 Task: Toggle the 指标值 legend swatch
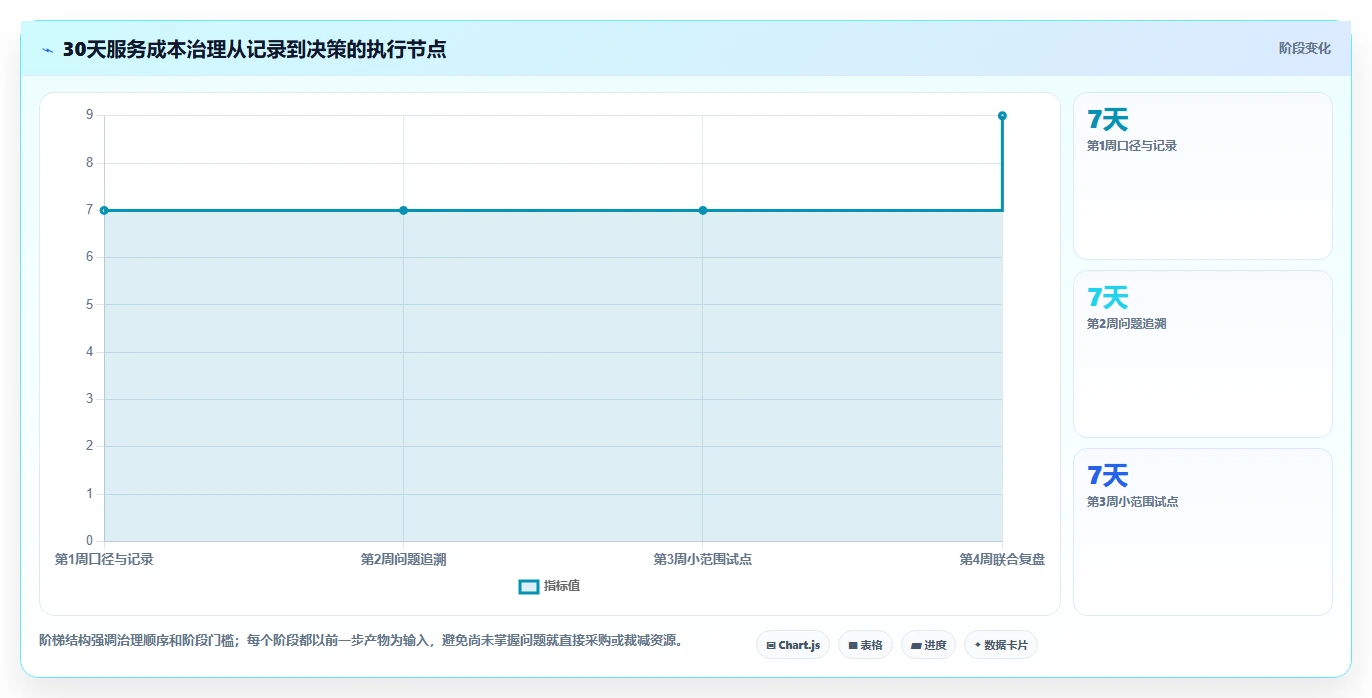[529, 586]
